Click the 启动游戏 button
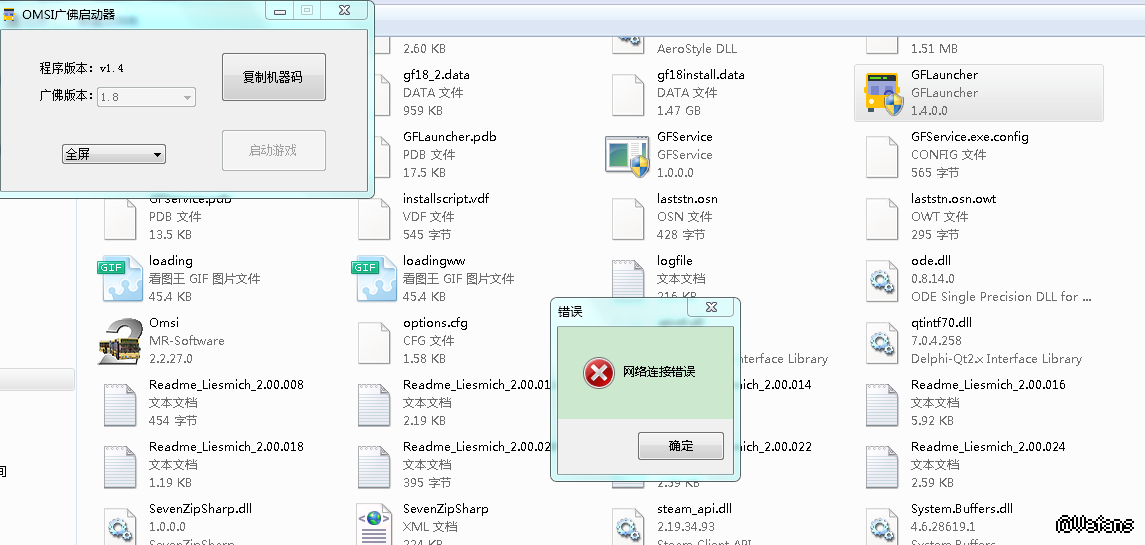The image size is (1145, 545). pos(273,151)
